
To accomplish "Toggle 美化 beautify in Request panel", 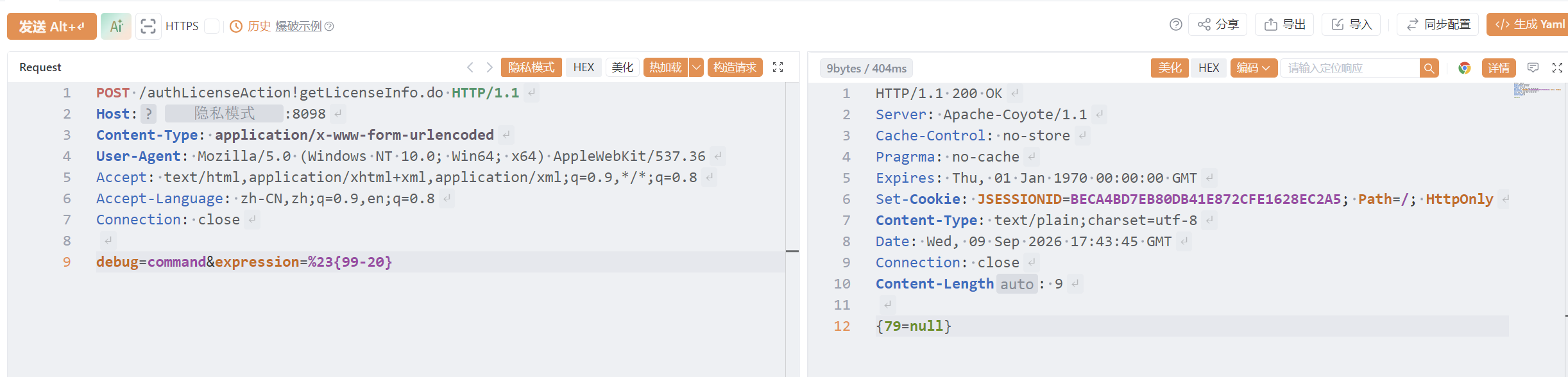I will point(622,67).
